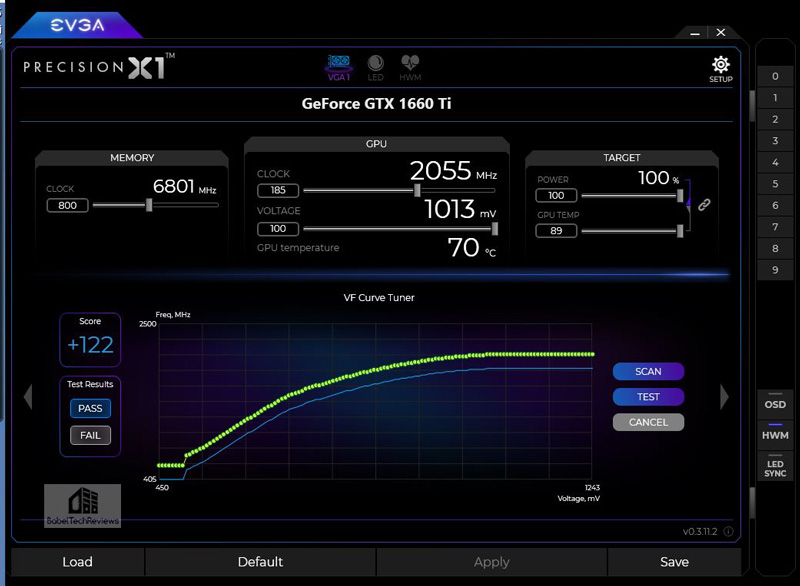This screenshot has height=586, width=800.
Task: Click the 1013 mV voltage readout
Action: pos(460,209)
